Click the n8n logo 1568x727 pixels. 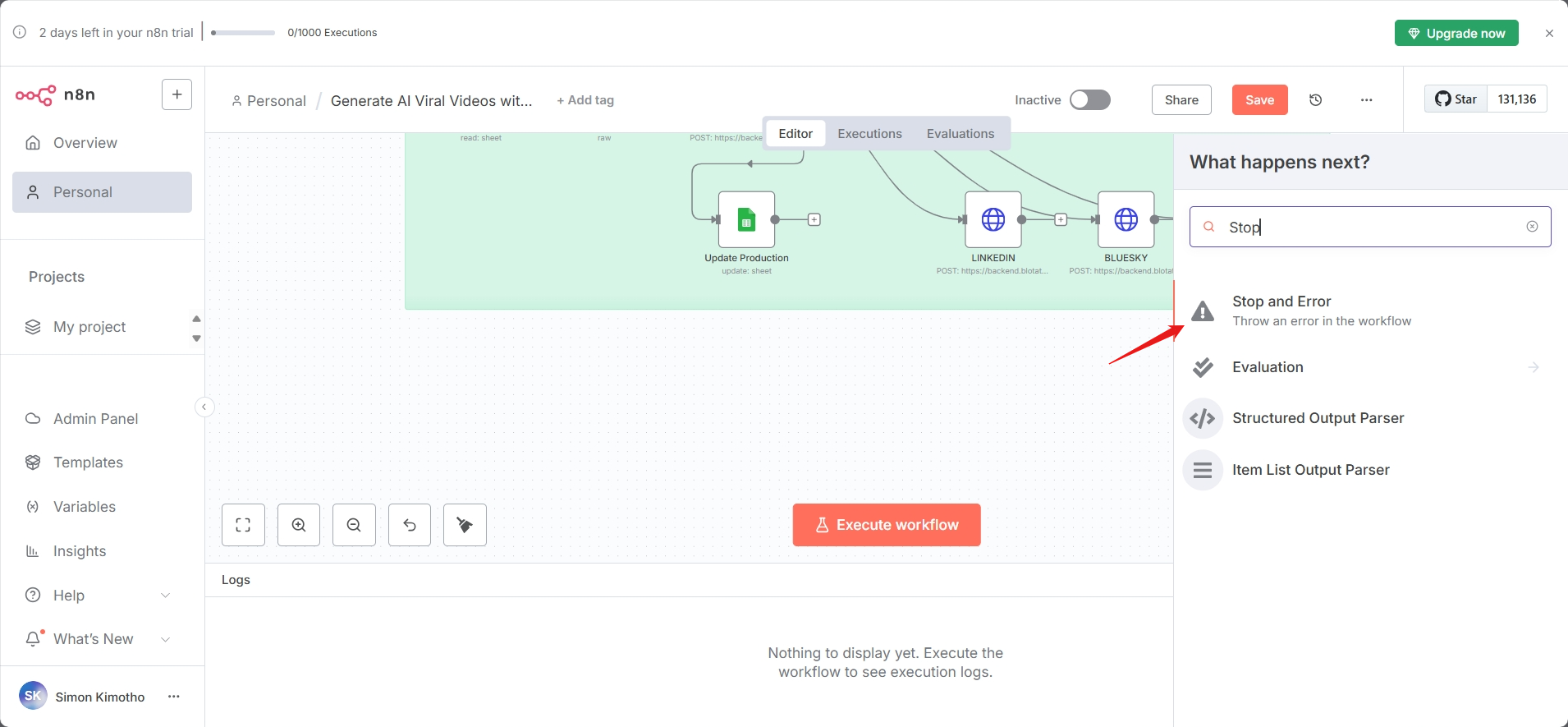point(55,94)
